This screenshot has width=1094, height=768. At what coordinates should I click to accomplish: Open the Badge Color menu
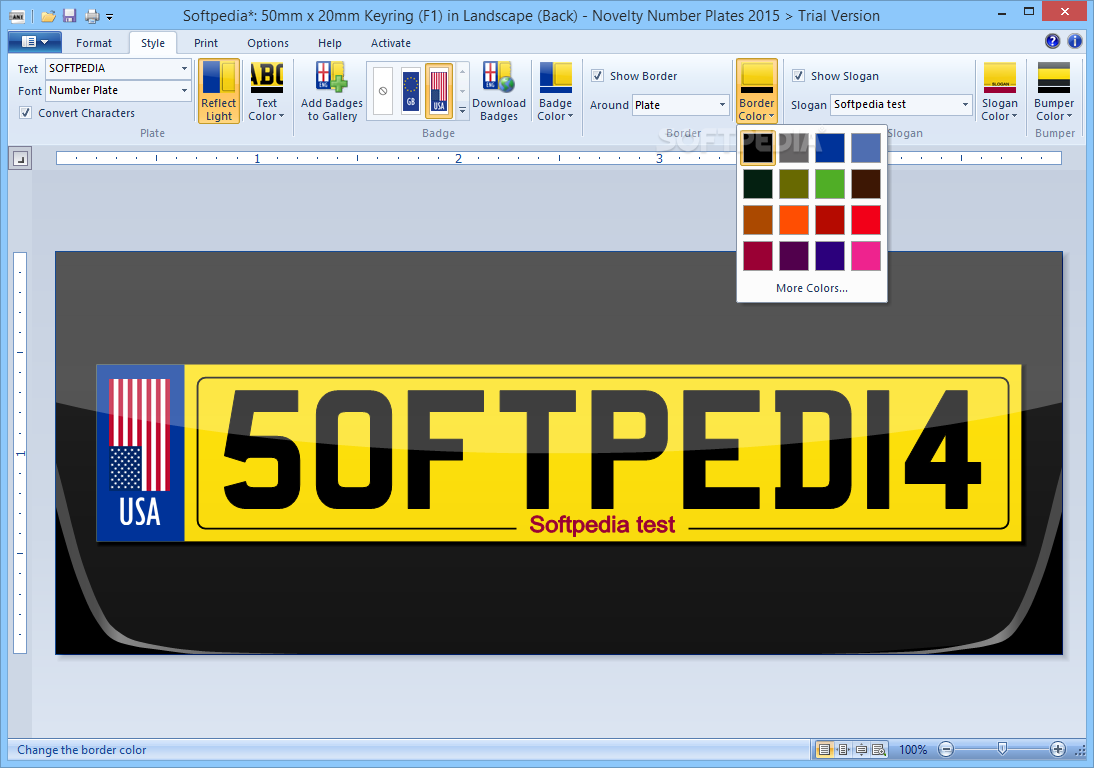coord(555,91)
